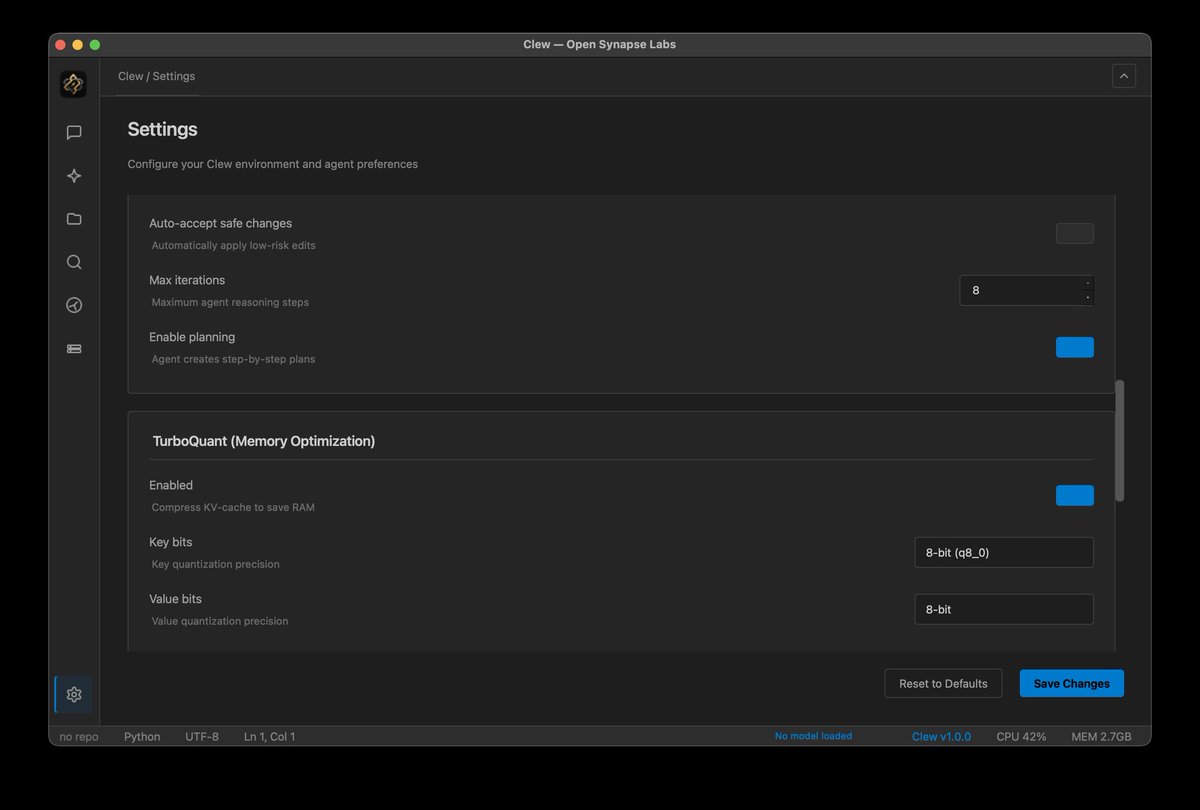Decrease Max iterations with the down arrow

1088,297
